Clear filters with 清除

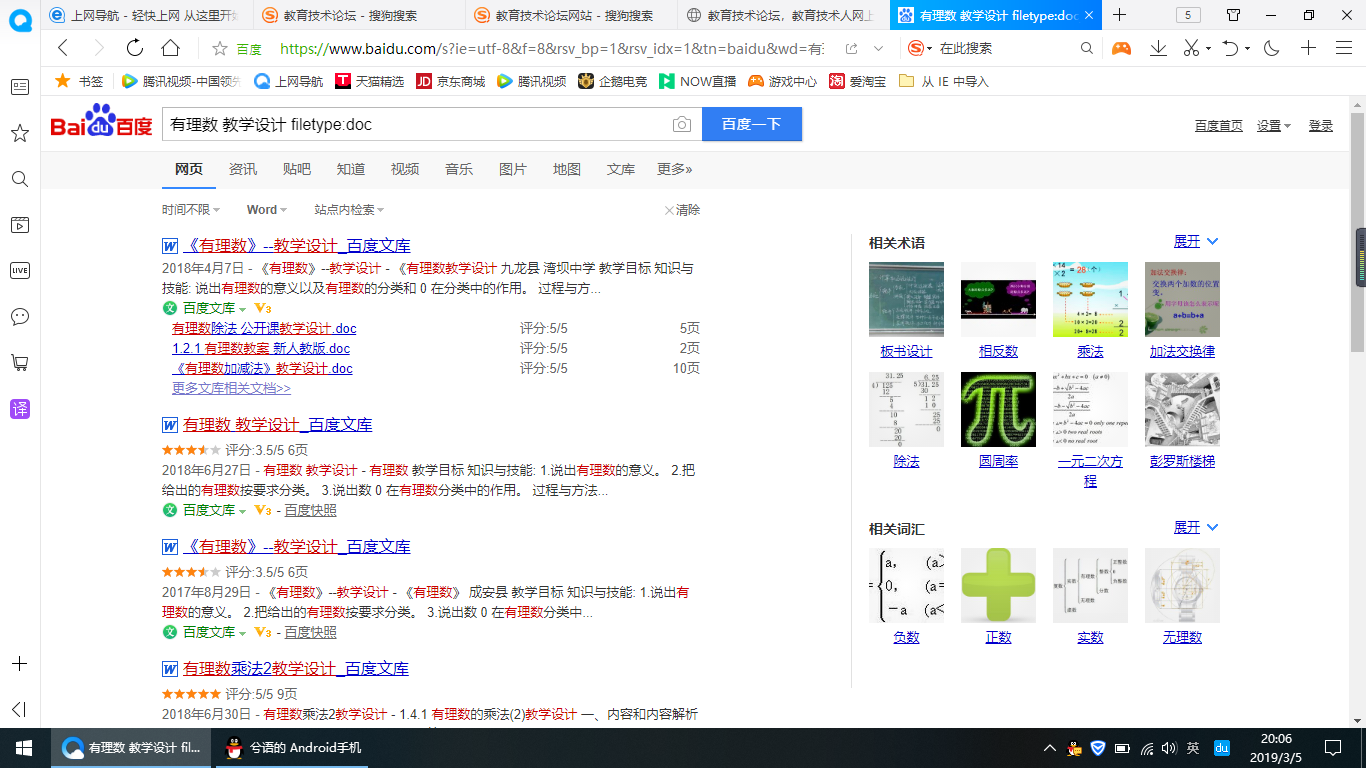682,210
